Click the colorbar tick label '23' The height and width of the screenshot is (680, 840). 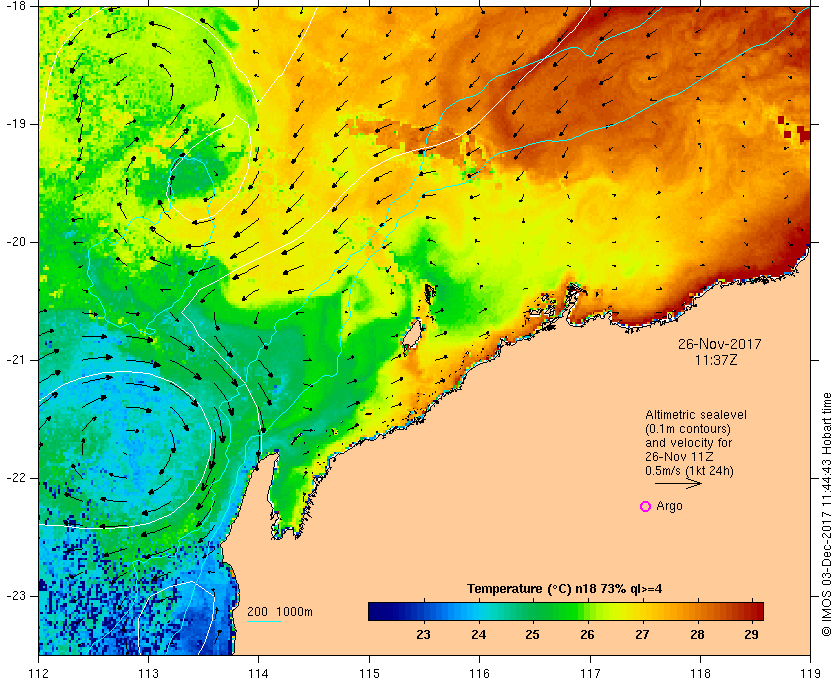[423, 635]
